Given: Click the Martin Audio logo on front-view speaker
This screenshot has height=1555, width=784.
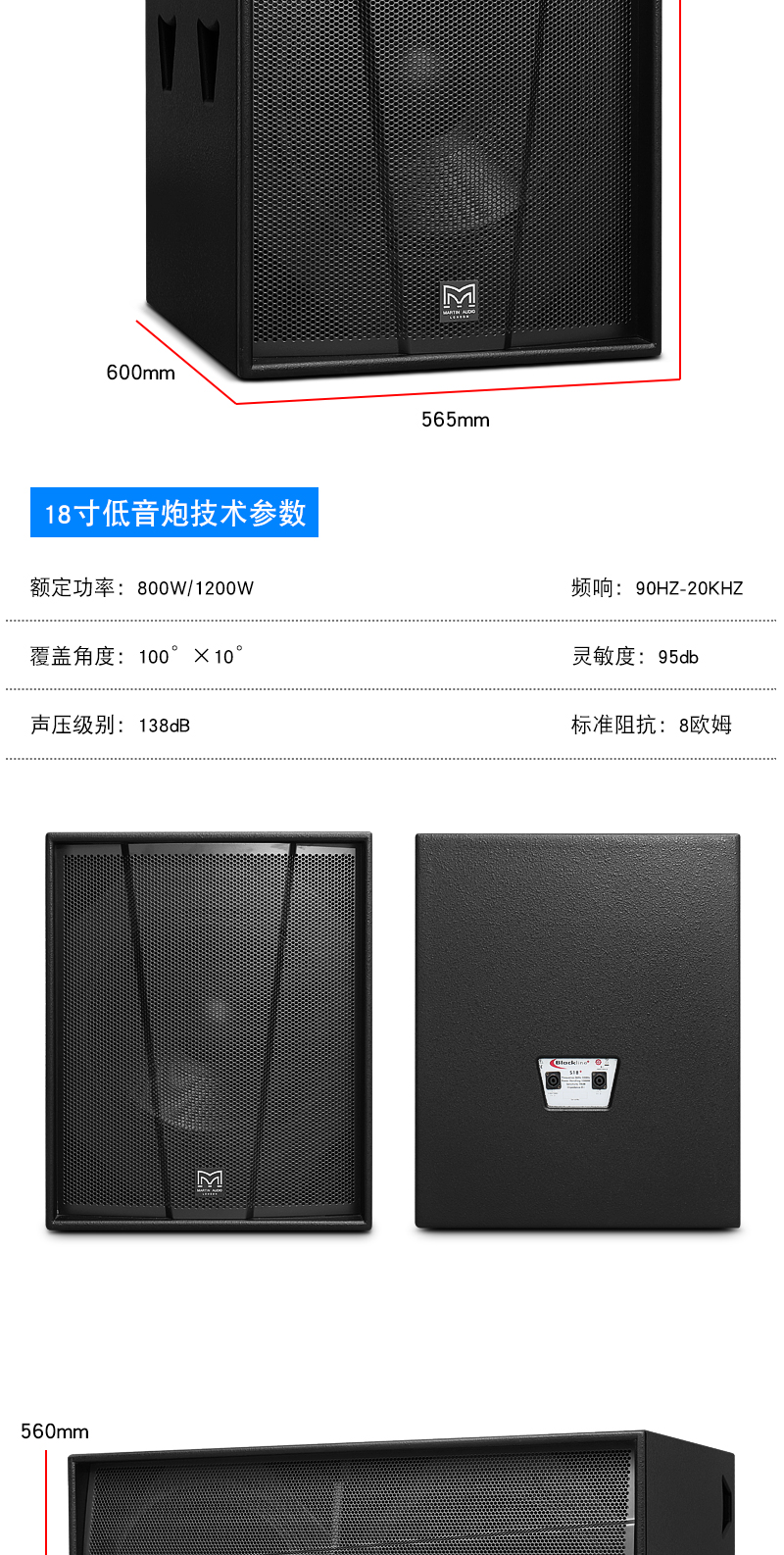Looking at the screenshot, I should (x=210, y=1182).
